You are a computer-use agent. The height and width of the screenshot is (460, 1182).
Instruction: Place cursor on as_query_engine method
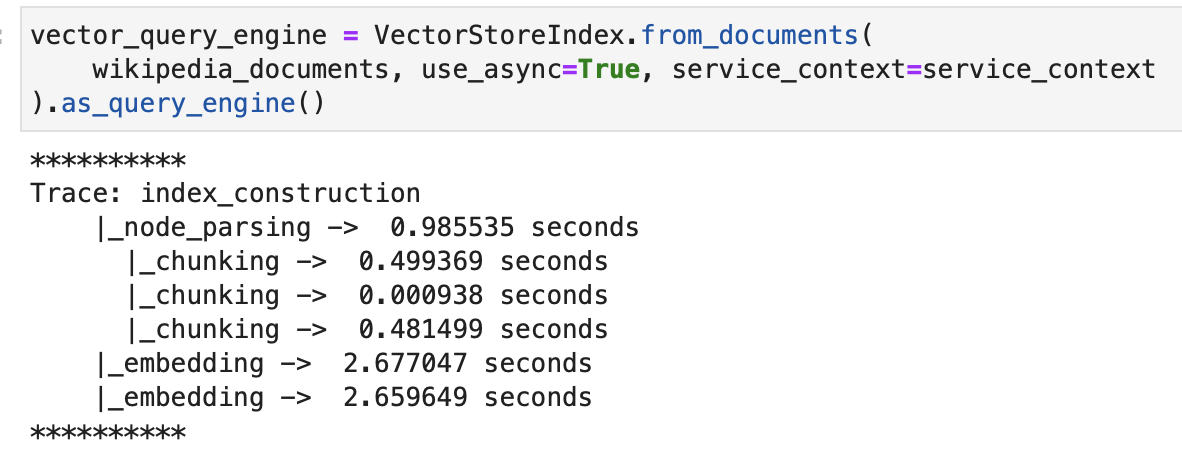point(184,104)
